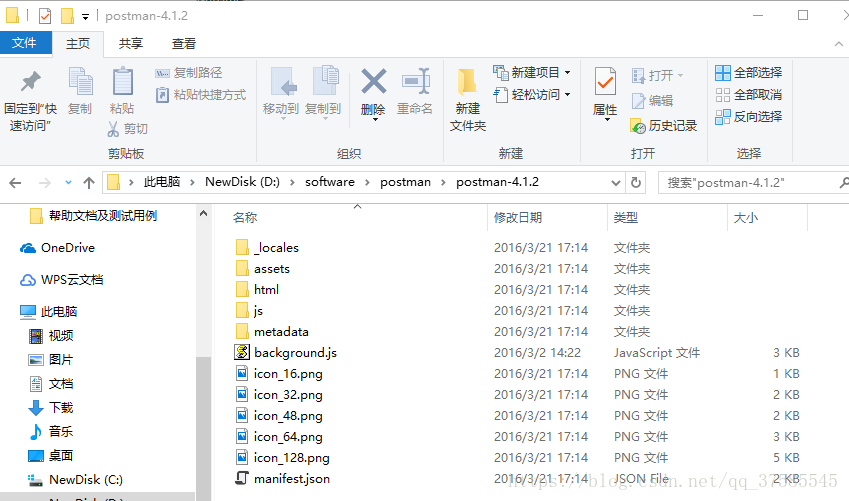The image size is (849, 501).
Task: Collapse the ribbon with the arrow
Action: click(x=839, y=44)
